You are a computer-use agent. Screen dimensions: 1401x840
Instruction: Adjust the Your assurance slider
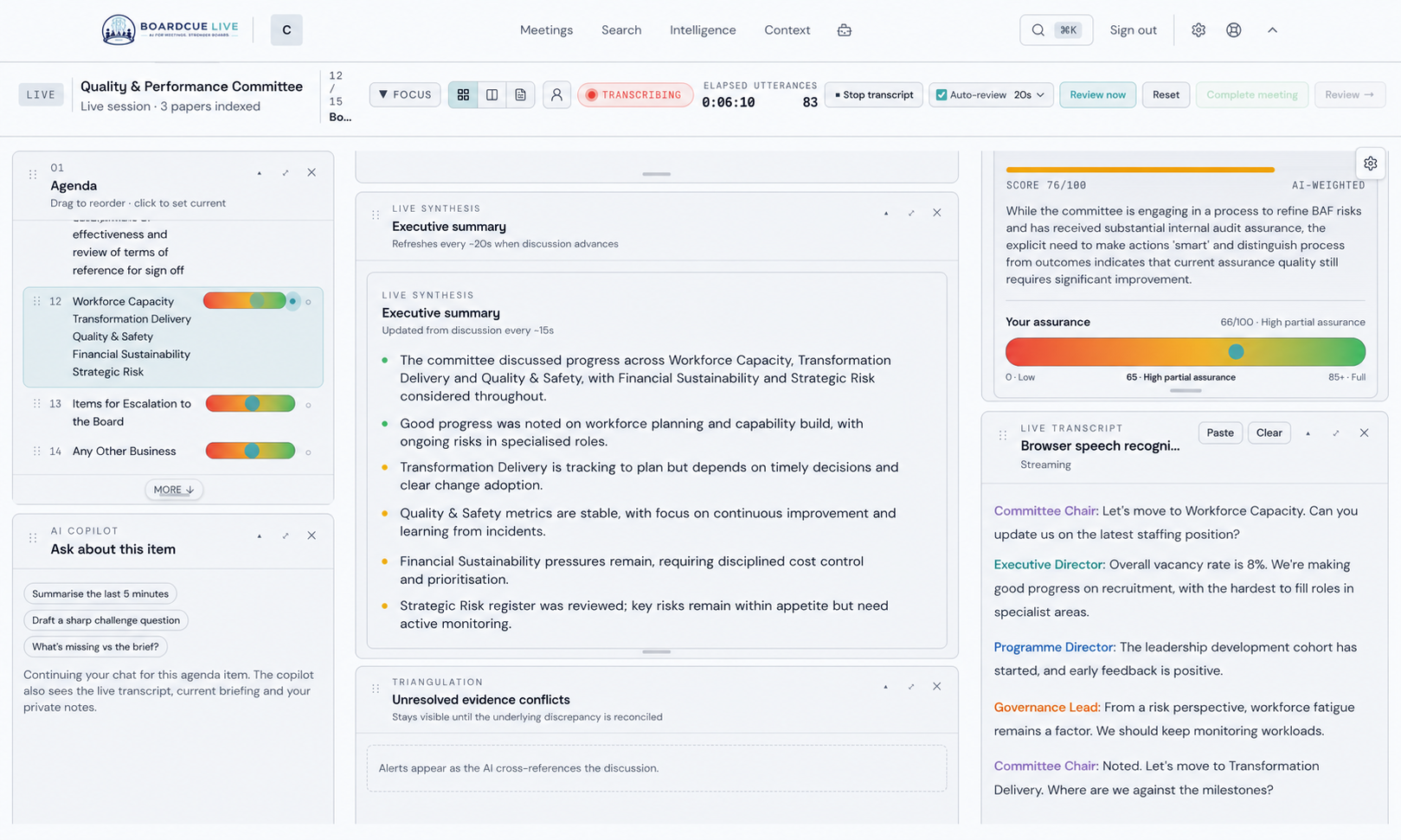[x=1186, y=352]
